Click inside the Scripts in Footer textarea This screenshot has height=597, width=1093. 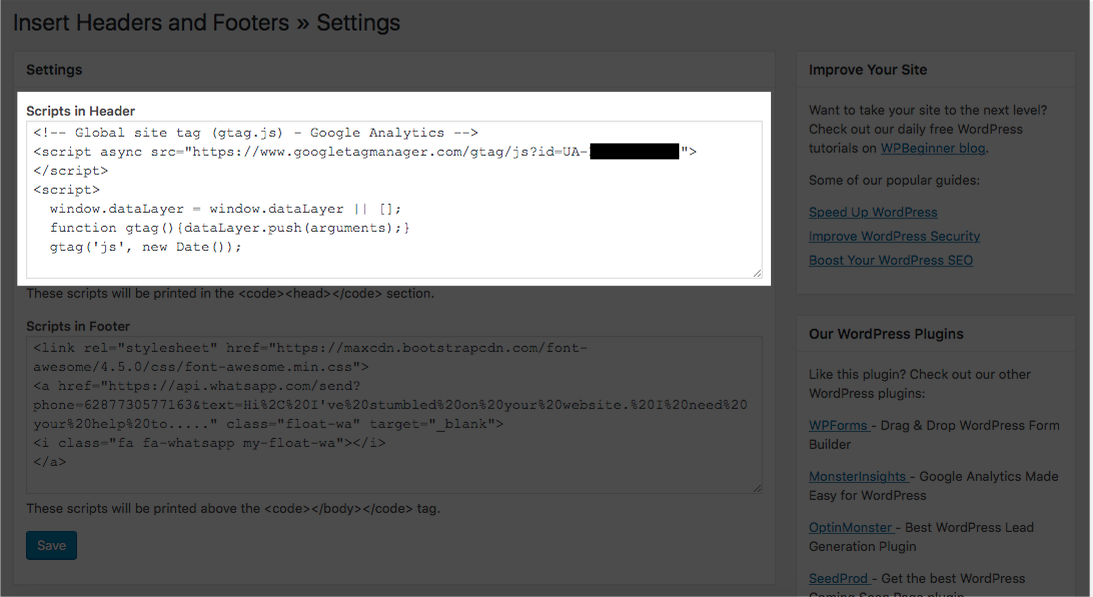394,415
